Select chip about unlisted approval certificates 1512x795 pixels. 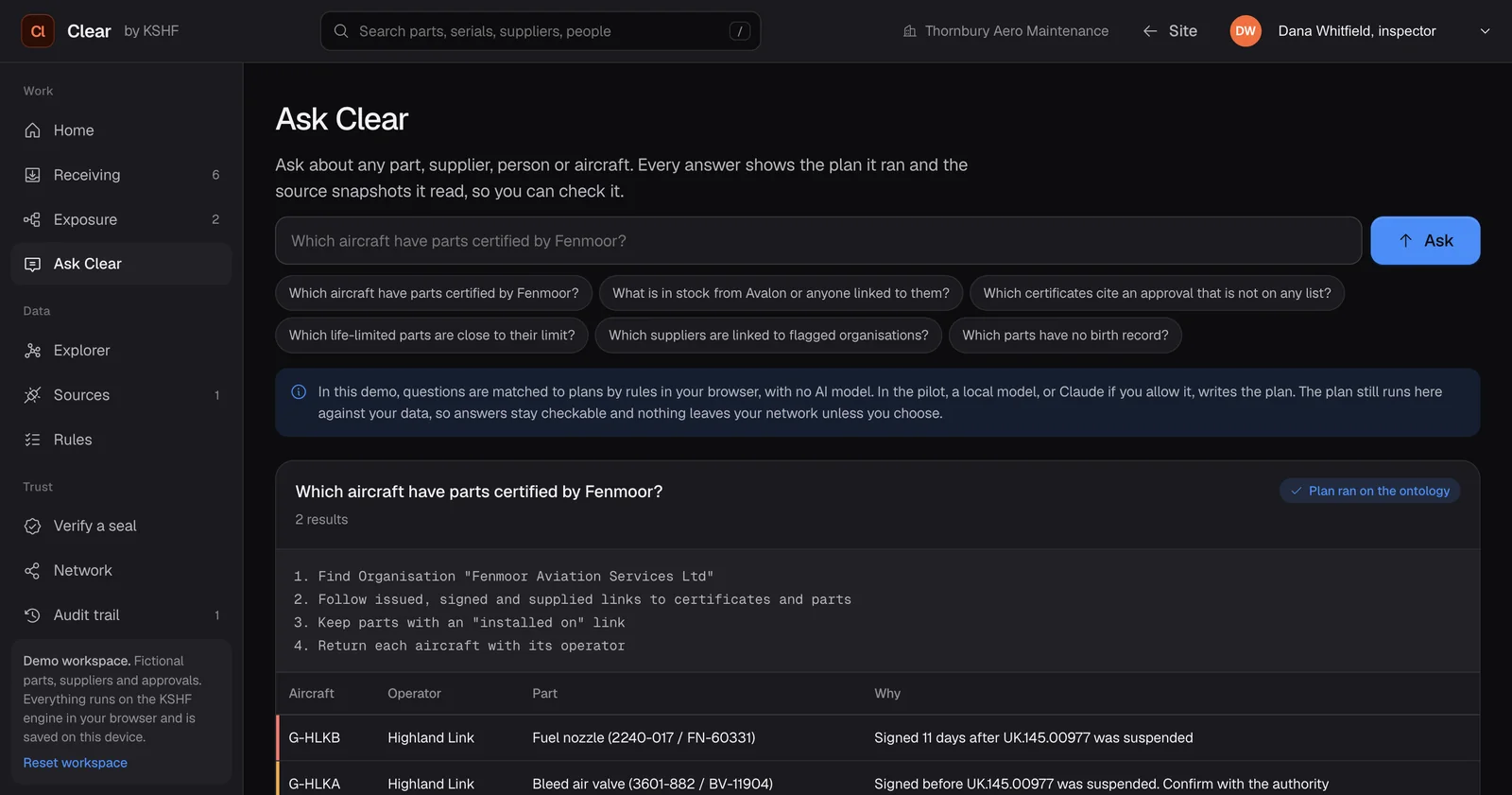coord(1157,293)
